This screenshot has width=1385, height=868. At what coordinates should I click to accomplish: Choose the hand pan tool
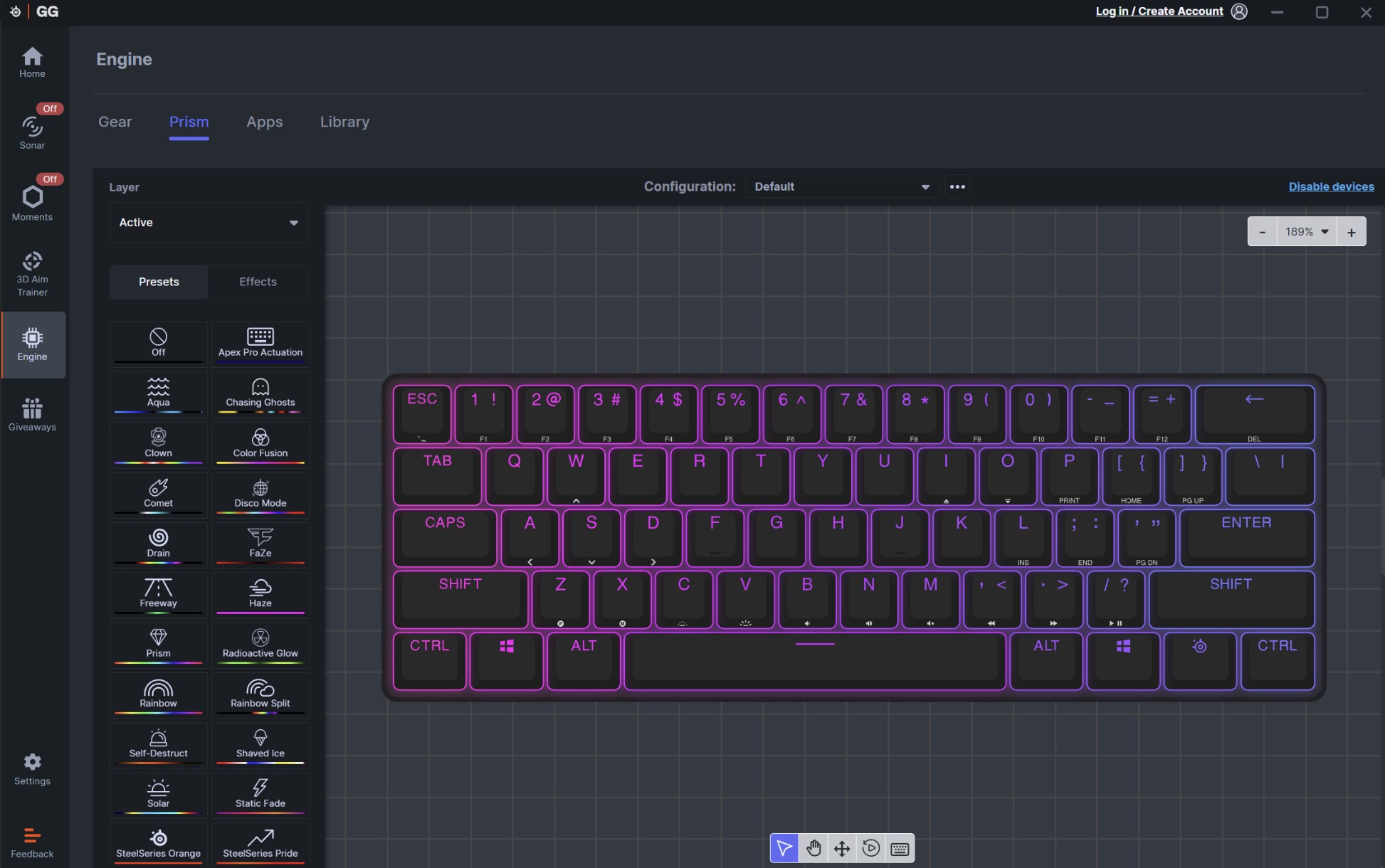tap(813, 848)
